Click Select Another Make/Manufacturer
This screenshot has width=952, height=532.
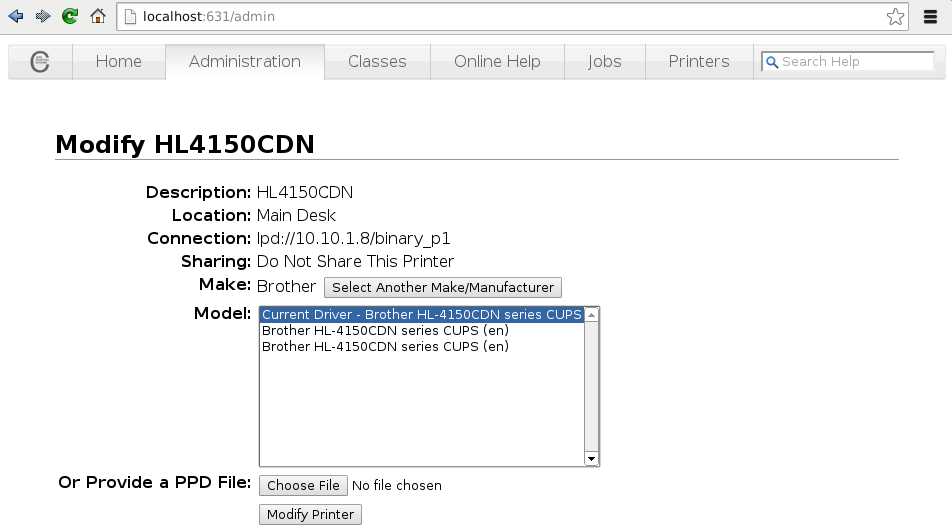tap(443, 287)
